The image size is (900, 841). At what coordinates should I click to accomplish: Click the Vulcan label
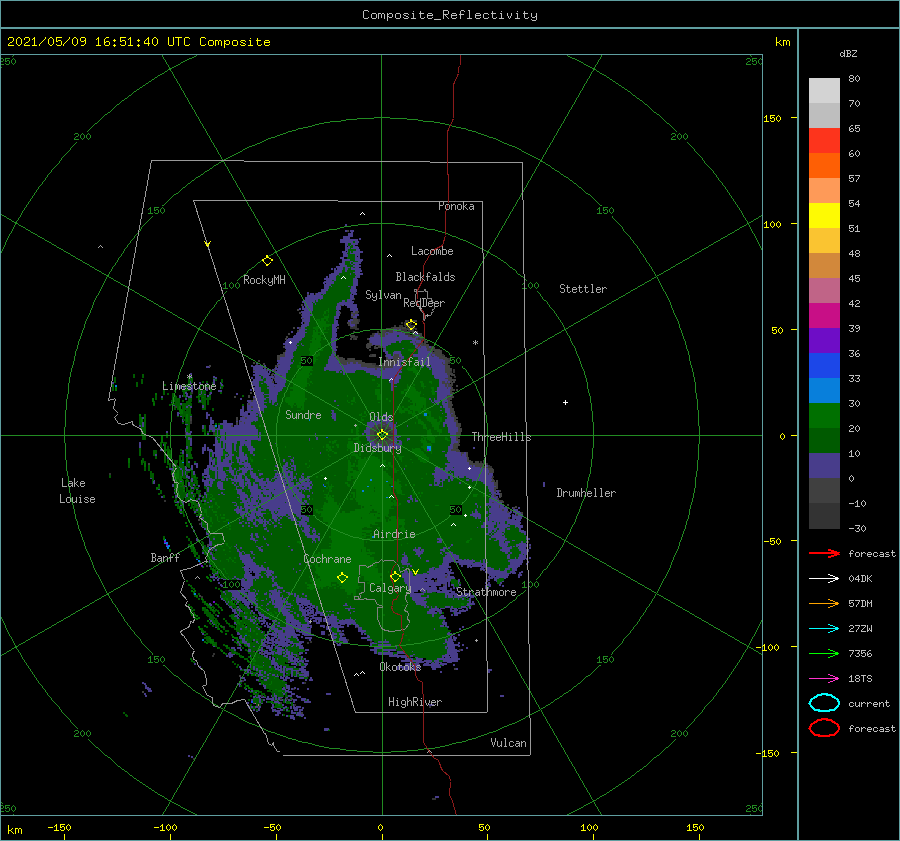click(509, 743)
